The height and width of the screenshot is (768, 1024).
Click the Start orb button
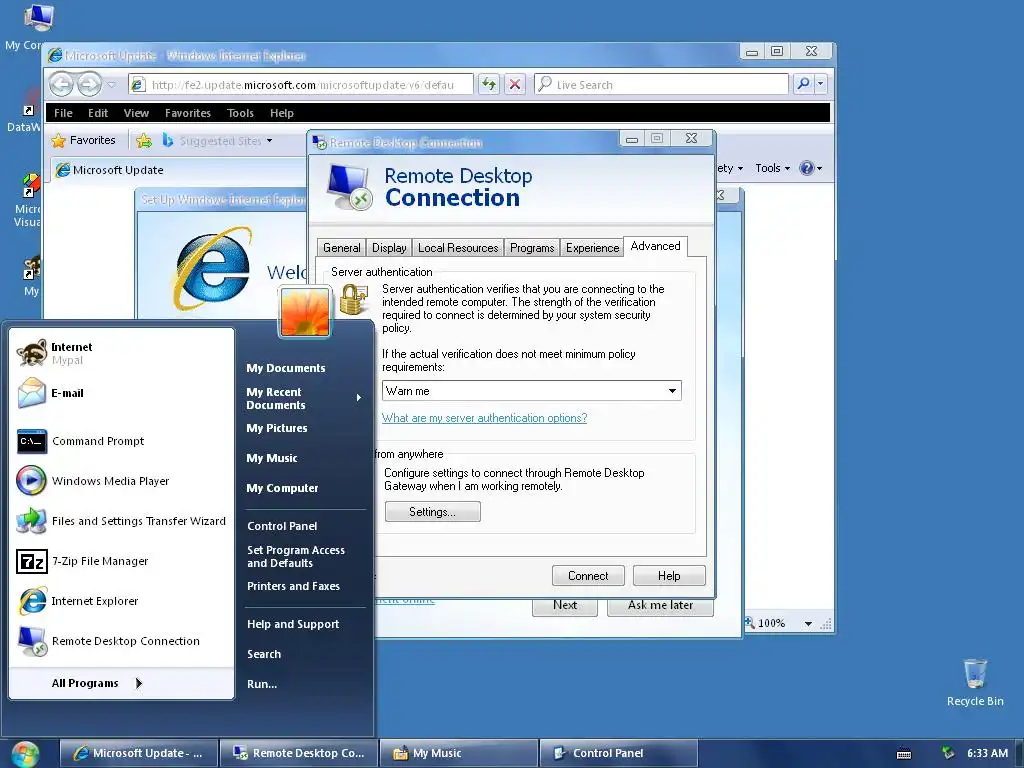pos(25,754)
